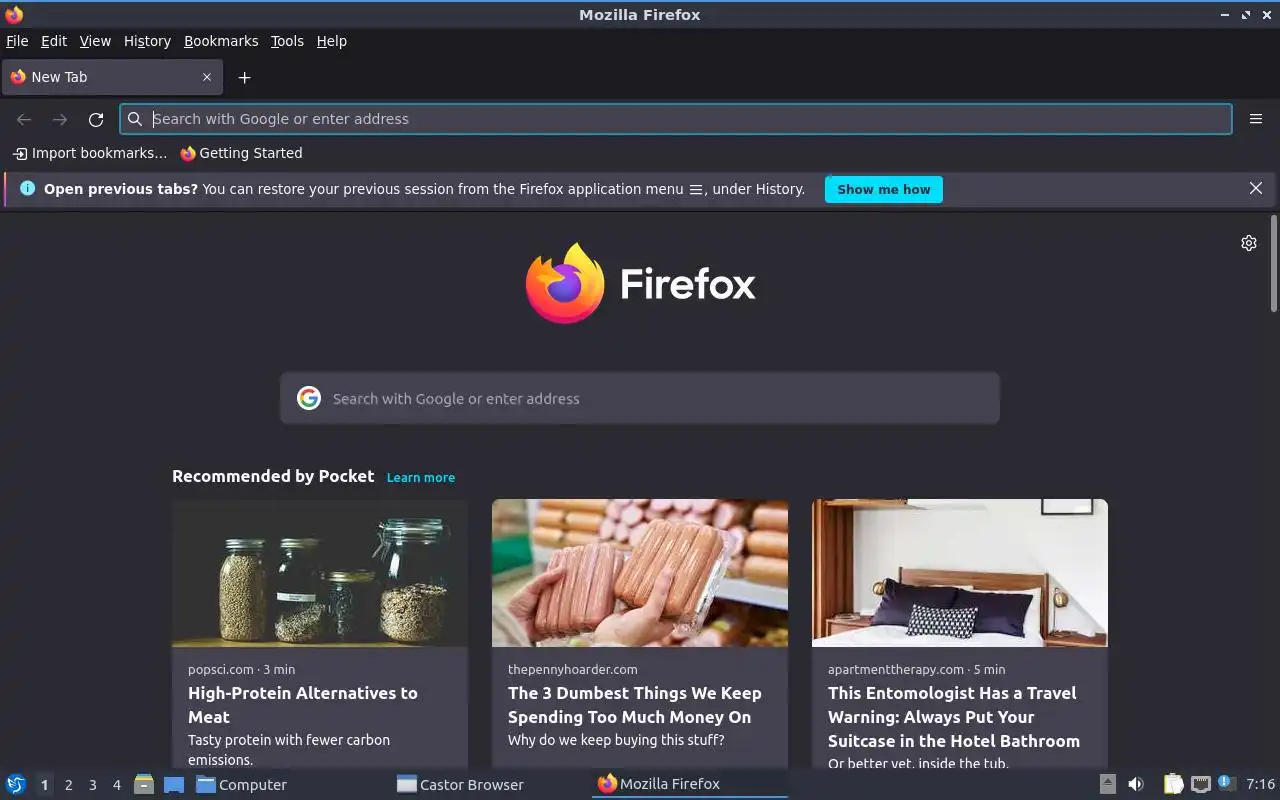
Task: Click the vertical page scrollbar
Action: click(x=1274, y=264)
